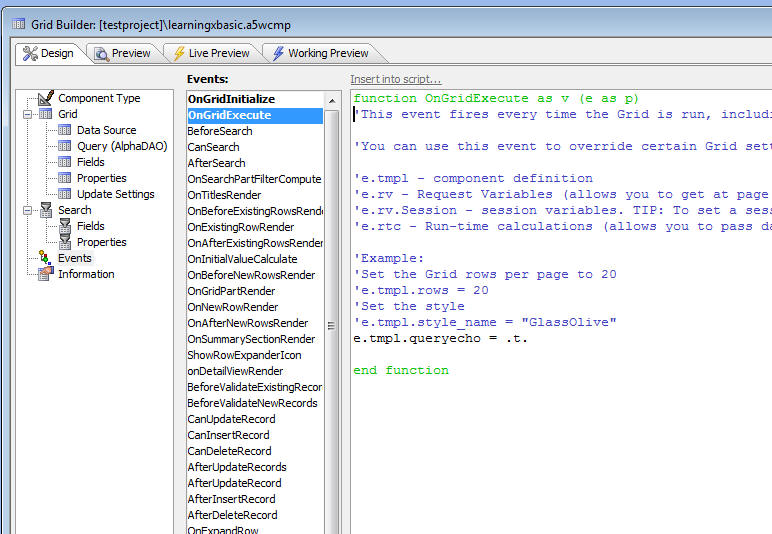Image resolution: width=772 pixels, height=534 pixels.
Task: Click the Live Preview lightning icon
Action: pos(179,53)
